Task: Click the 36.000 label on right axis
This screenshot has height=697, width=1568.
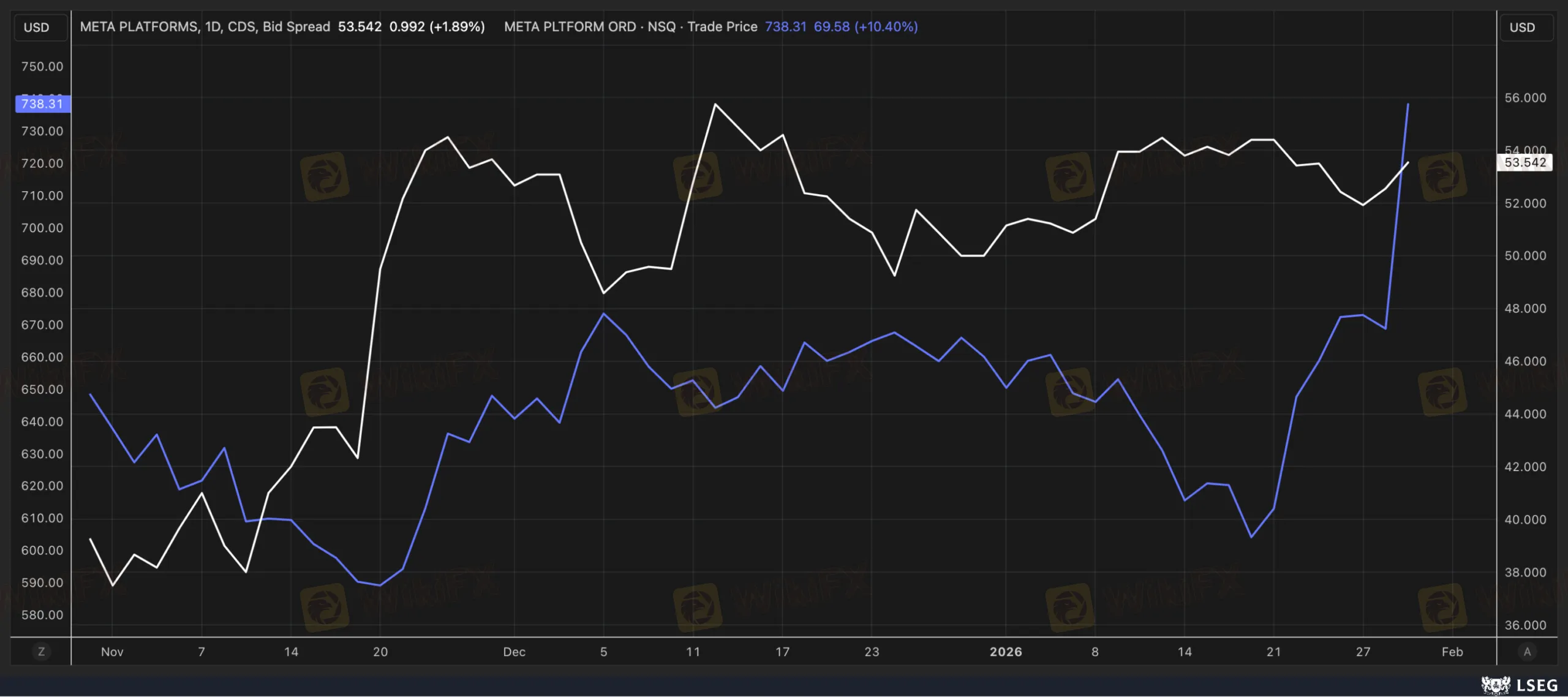Action: point(1525,625)
